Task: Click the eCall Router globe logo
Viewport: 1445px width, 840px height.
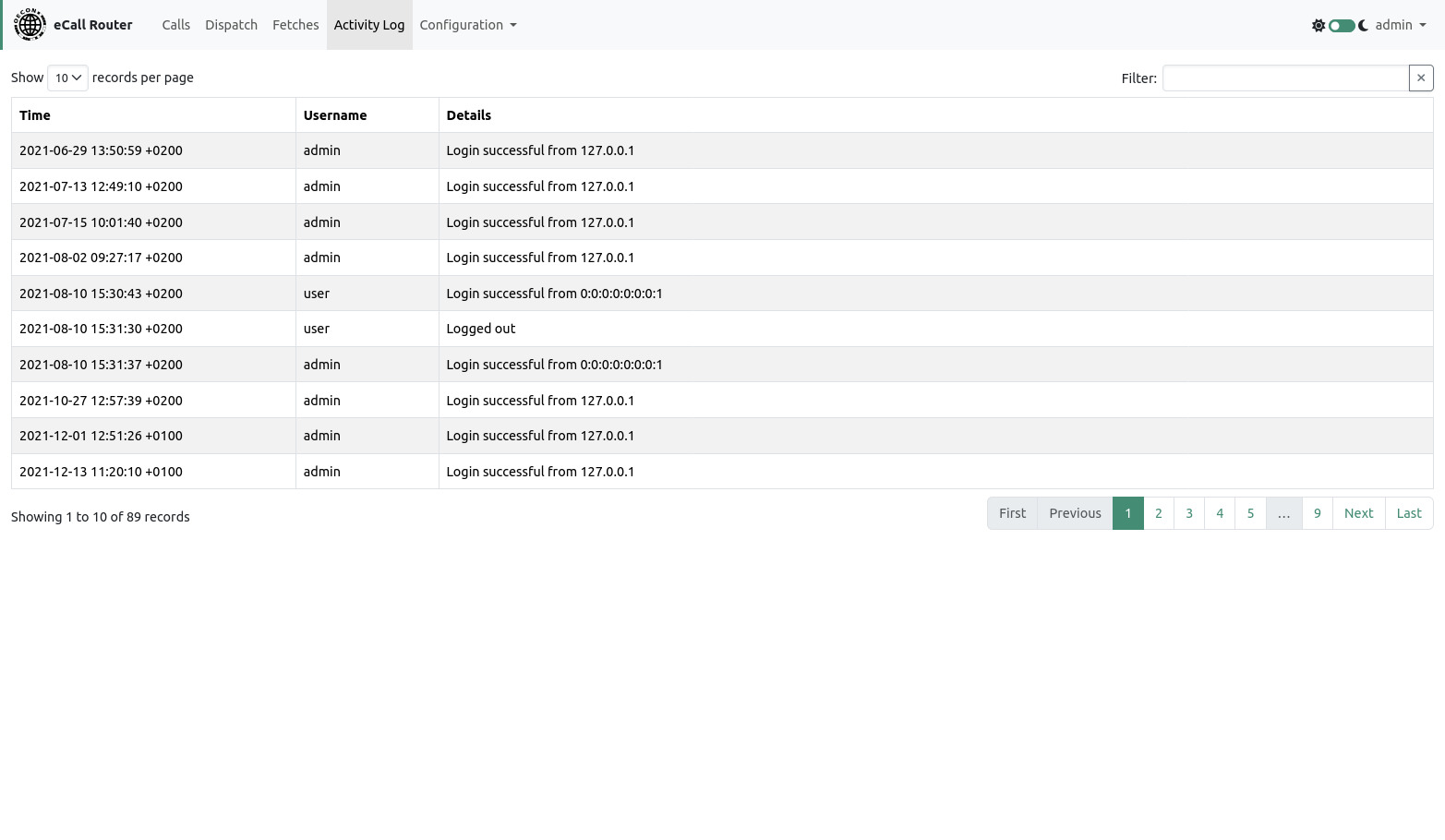Action: click(x=30, y=24)
